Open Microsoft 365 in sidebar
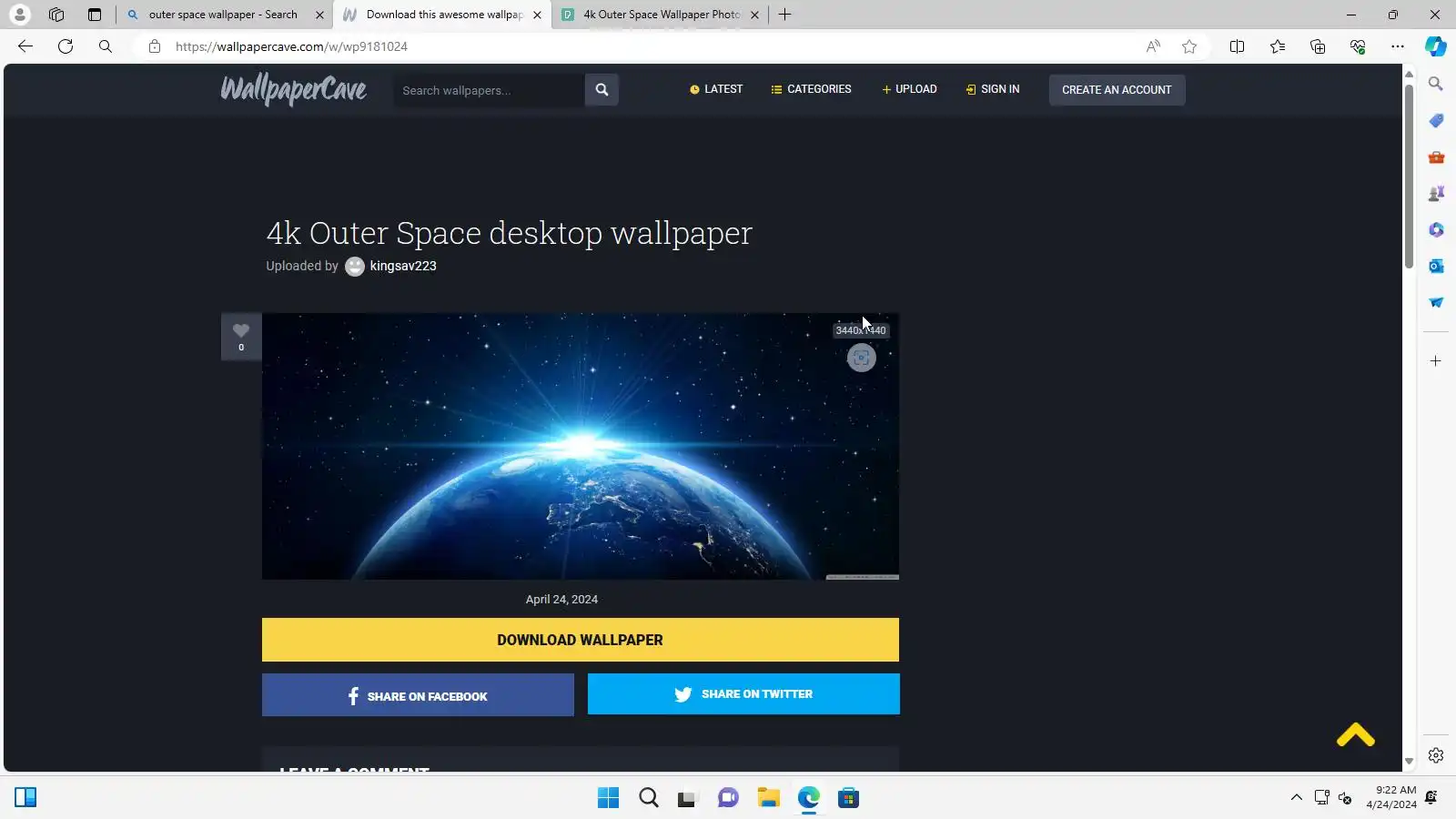Viewport: 1456px width, 819px height. pos(1436,229)
